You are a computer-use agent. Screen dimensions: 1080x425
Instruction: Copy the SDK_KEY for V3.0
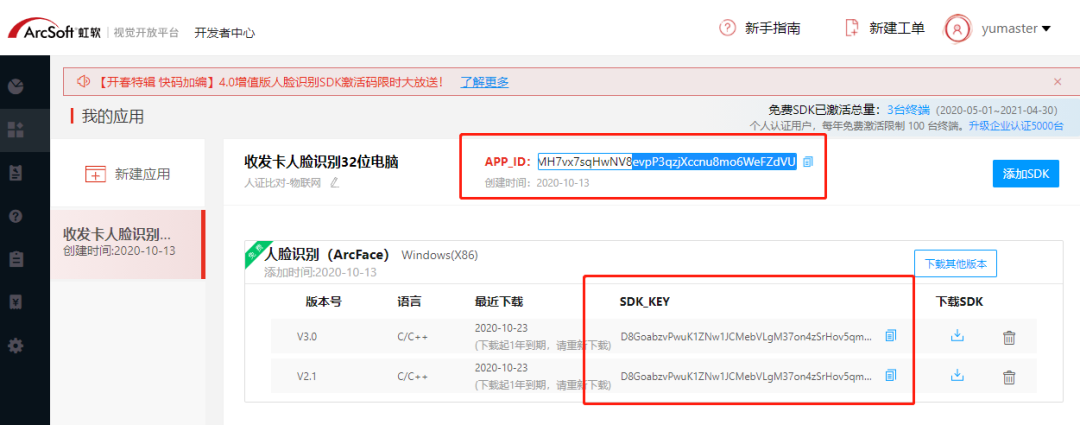891,336
